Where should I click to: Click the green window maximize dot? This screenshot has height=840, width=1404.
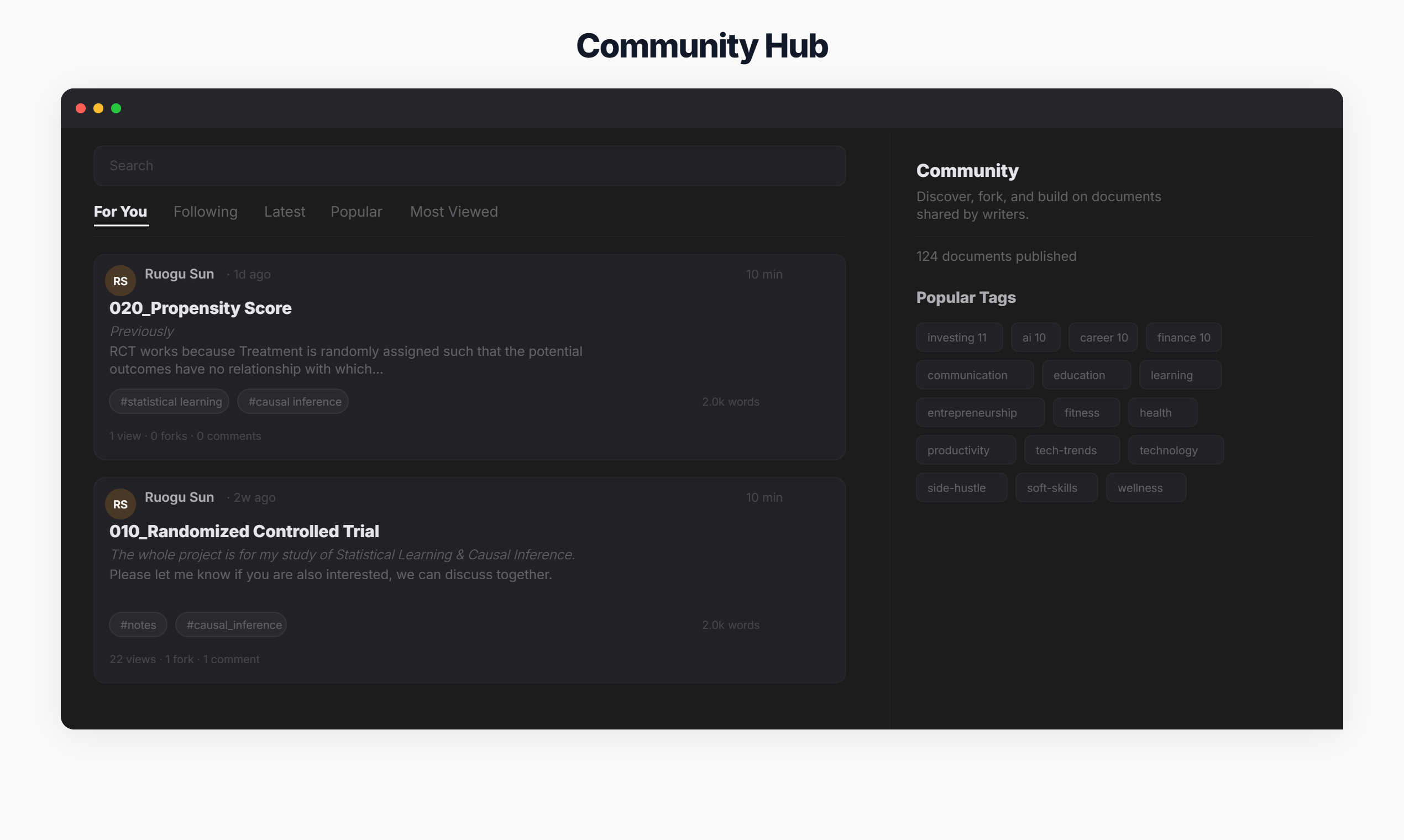(116, 109)
